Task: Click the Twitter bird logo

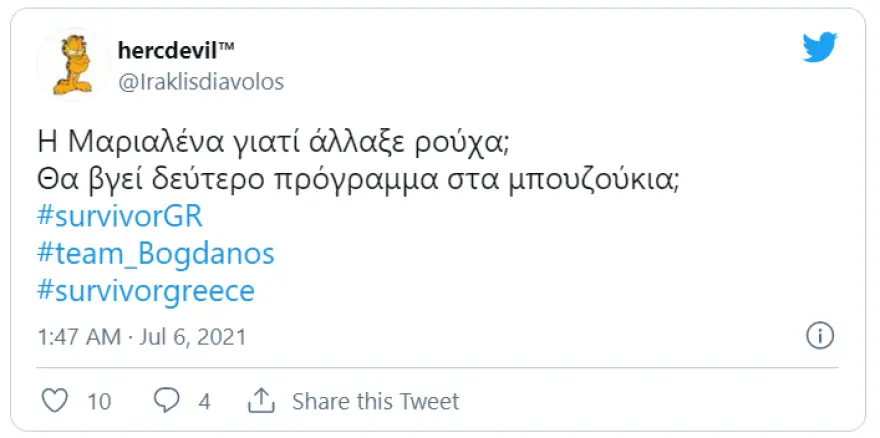Action: 820,47
